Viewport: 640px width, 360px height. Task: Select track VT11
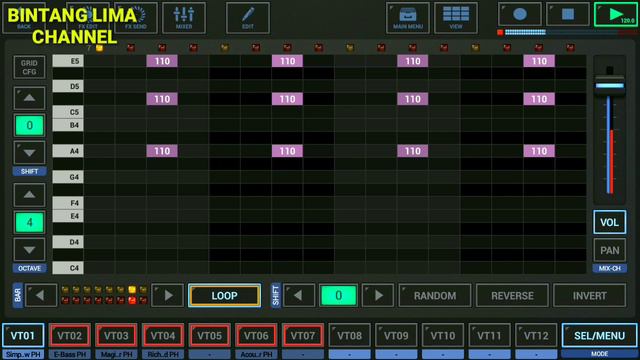(x=489, y=336)
